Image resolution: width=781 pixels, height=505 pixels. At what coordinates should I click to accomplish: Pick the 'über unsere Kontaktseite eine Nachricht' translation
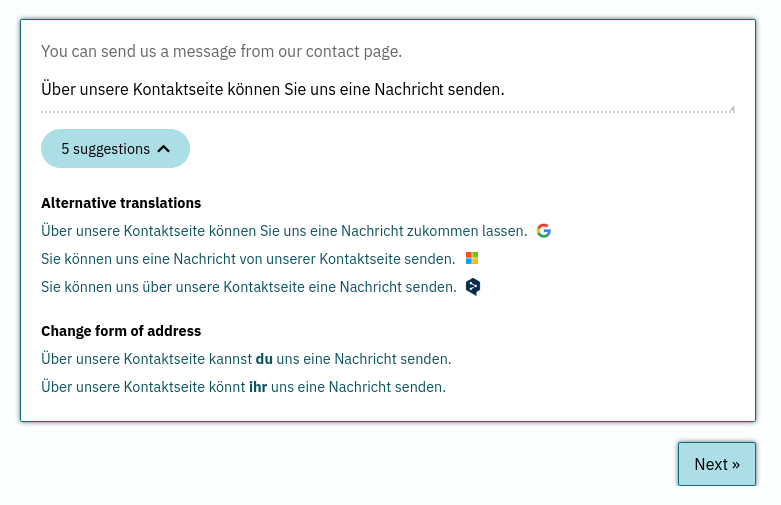click(249, 287)
